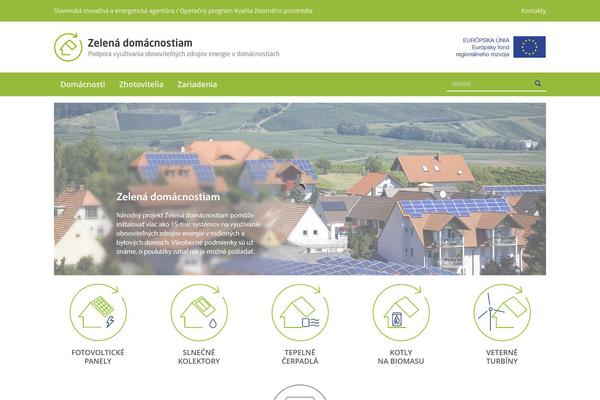600x400 pixels.
Task: Open the Zariadenia menu item
Action: click(197, 84)
